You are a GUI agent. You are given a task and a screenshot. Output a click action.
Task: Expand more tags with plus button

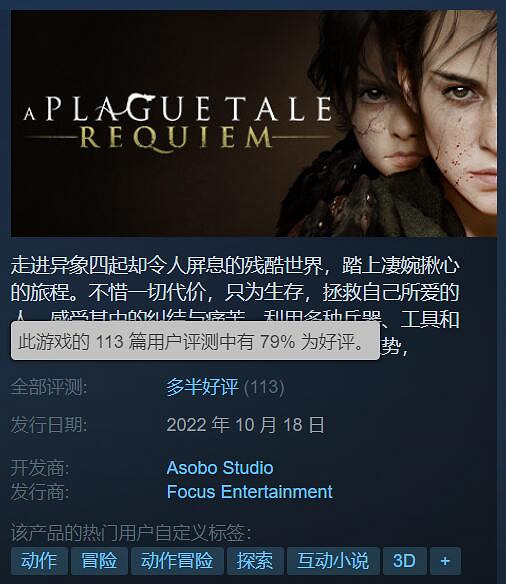click(x=445, y=561)
